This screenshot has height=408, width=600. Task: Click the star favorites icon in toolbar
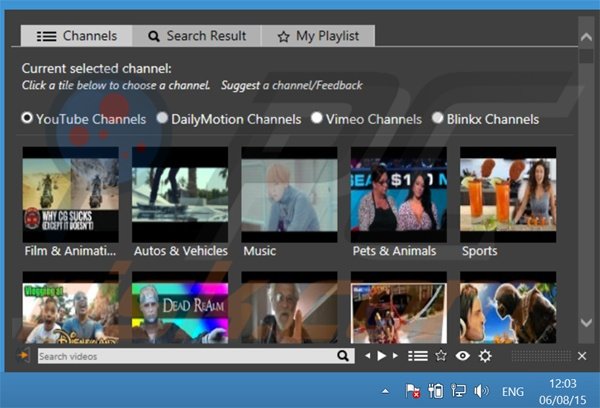441,356
